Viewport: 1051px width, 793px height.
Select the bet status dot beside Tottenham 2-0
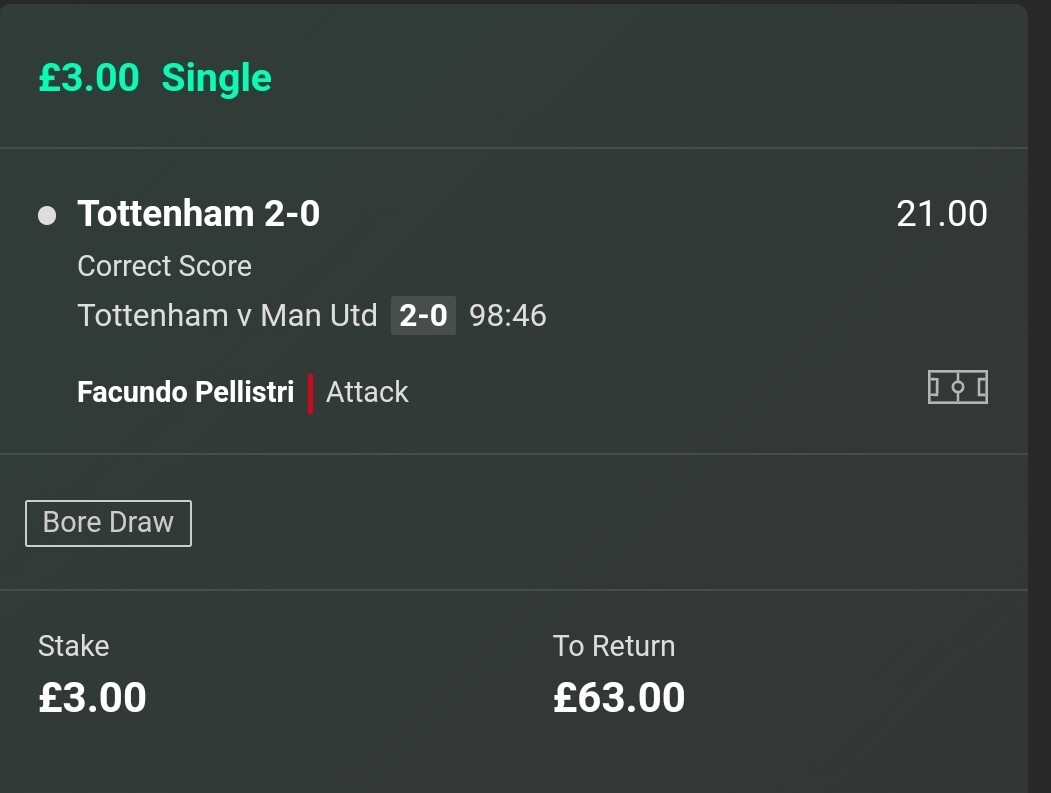[47, 215]
